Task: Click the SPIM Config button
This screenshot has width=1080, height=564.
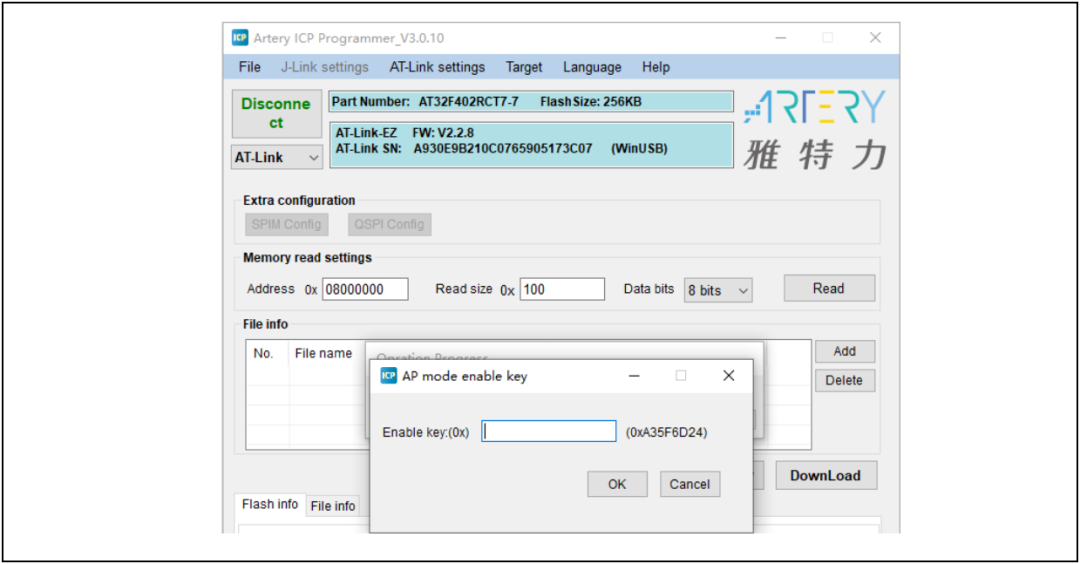Action: coord(287,224)
